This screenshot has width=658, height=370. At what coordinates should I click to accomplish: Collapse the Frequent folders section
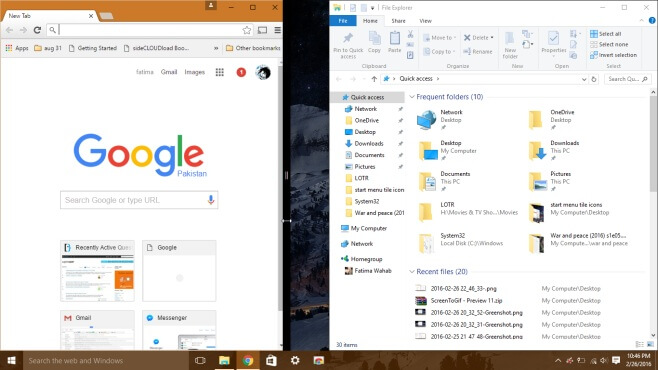pyautogui.click(x=412, y=97)
